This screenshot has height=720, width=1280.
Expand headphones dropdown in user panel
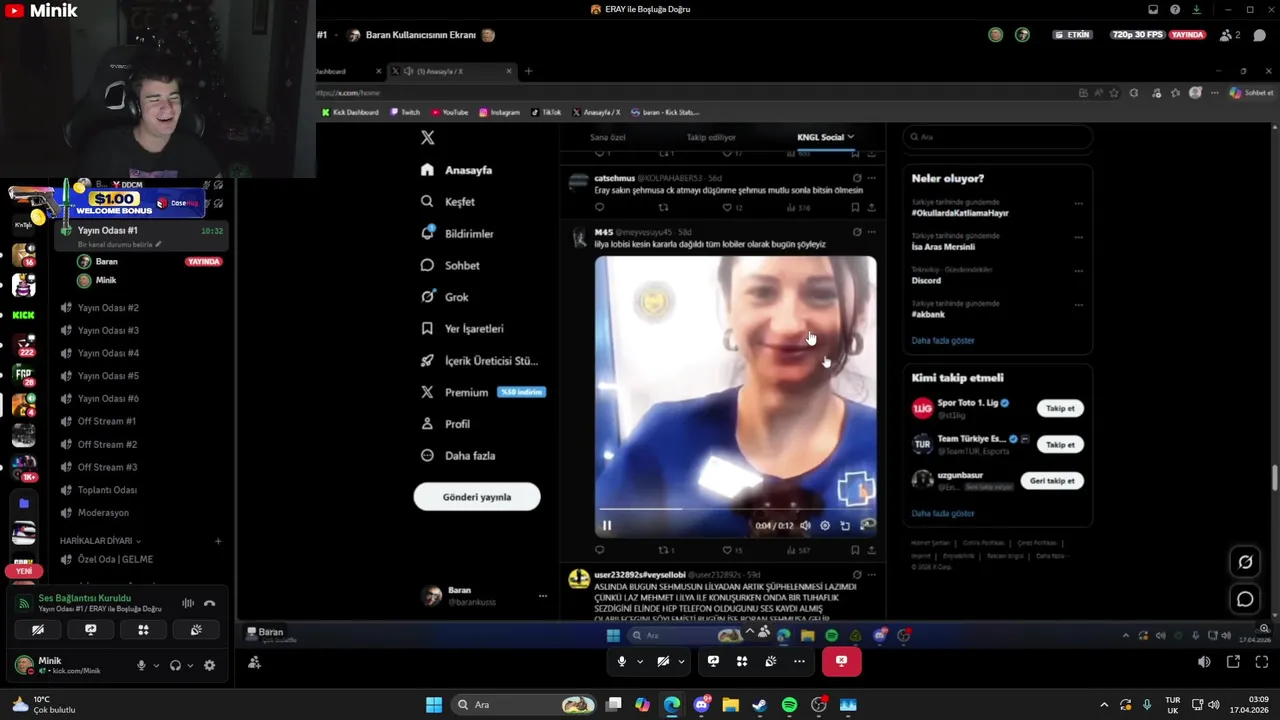(x=189, y=666)
